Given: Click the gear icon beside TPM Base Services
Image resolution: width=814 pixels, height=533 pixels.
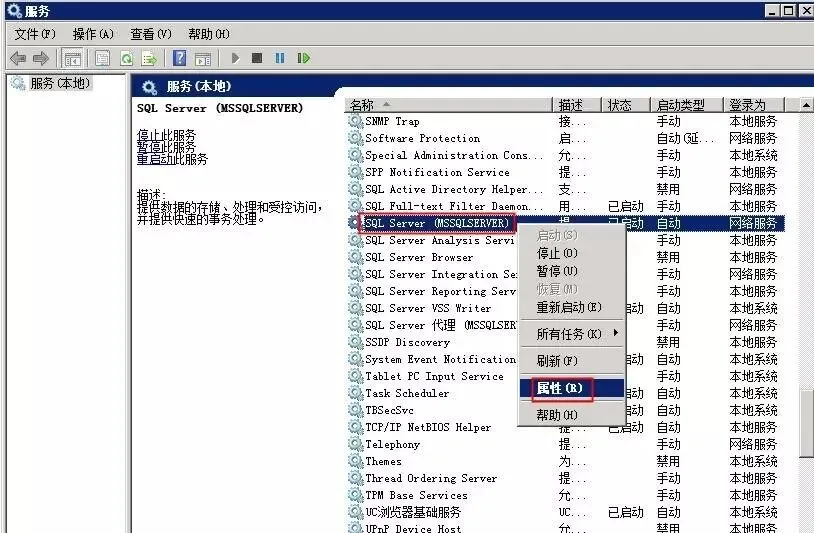Looking at the screenshot, I should point(355,496).
